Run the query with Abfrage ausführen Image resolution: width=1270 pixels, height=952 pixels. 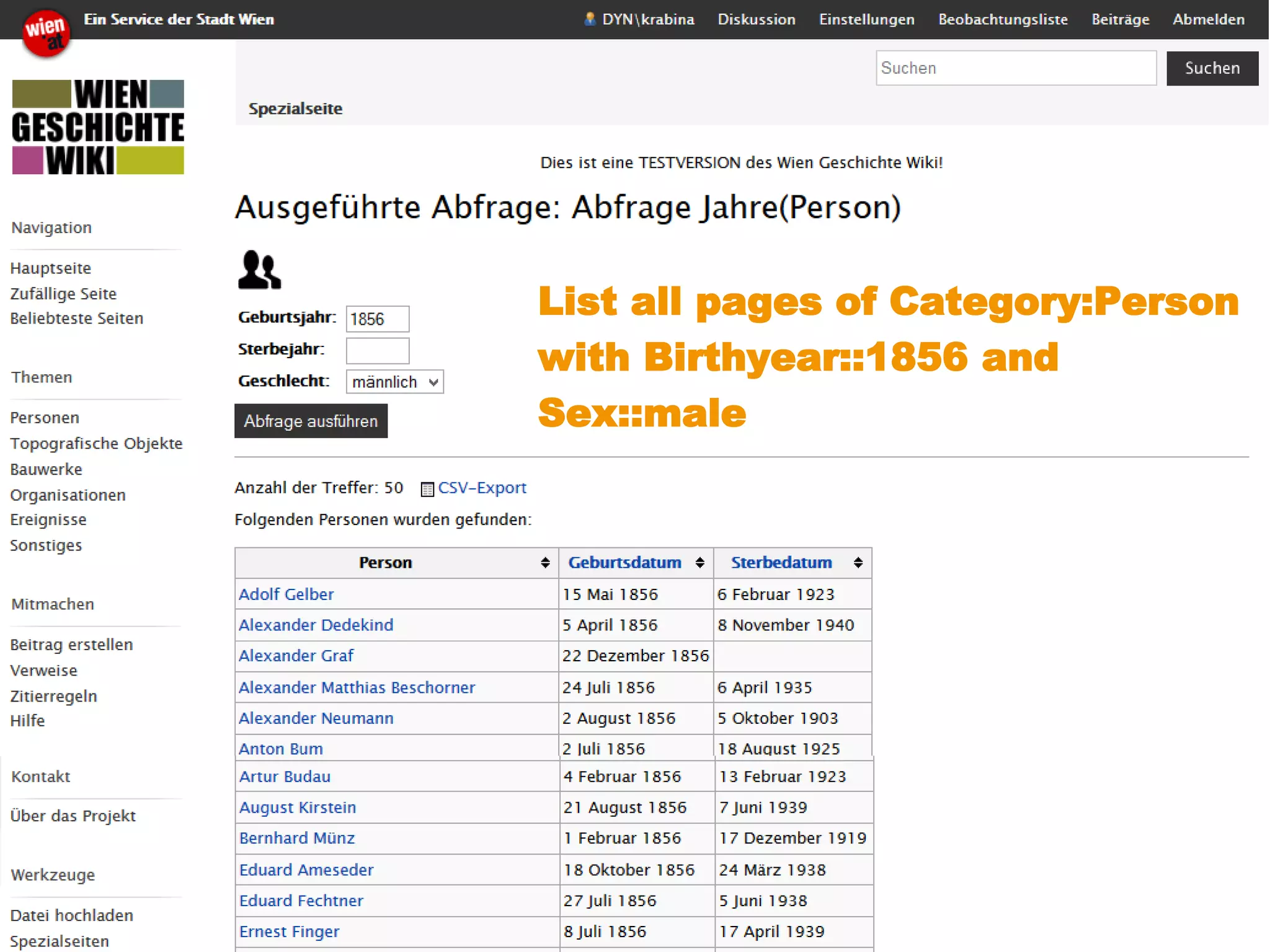311,421
